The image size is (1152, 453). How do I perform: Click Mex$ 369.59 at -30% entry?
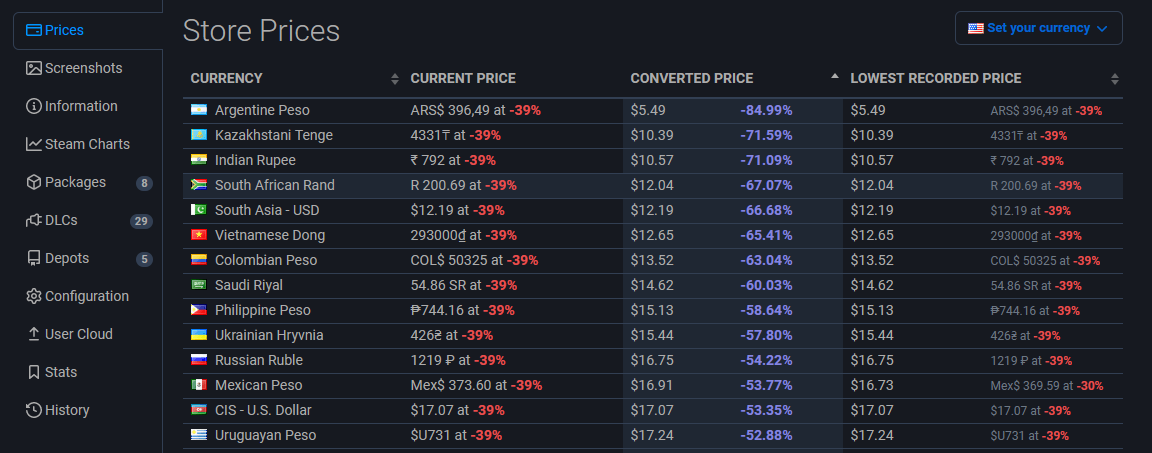[x=1047, y=385]
